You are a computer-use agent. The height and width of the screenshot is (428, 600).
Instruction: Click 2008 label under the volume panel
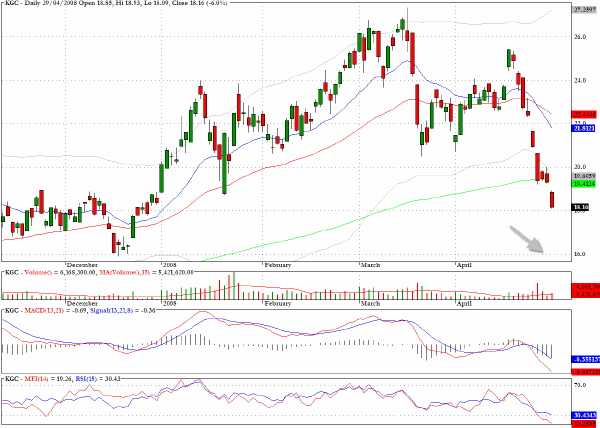pos(169,303)
